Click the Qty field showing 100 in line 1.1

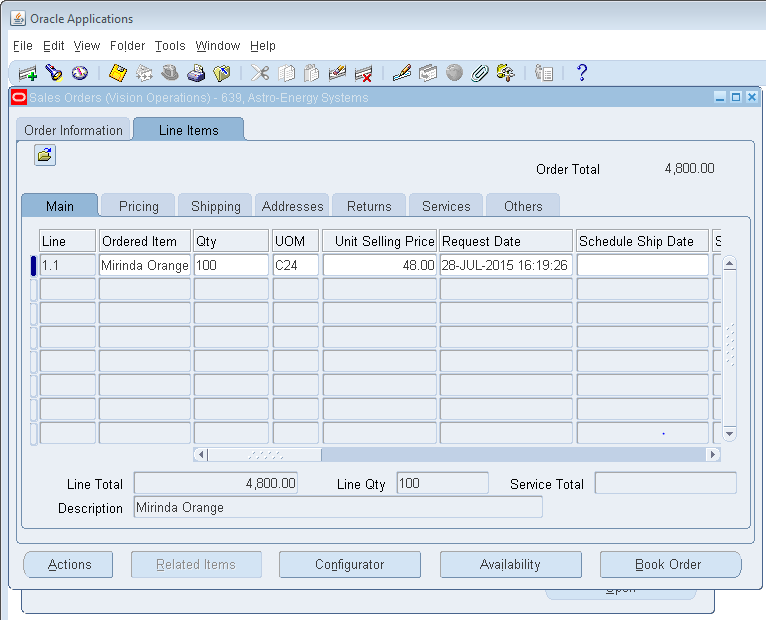tap(231, 265)
